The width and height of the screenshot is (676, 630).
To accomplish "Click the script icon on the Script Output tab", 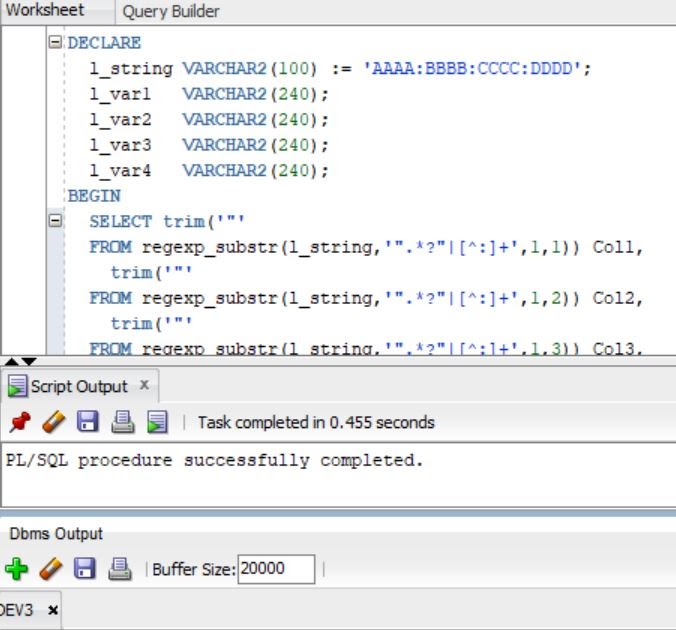I will coord(17,386).
